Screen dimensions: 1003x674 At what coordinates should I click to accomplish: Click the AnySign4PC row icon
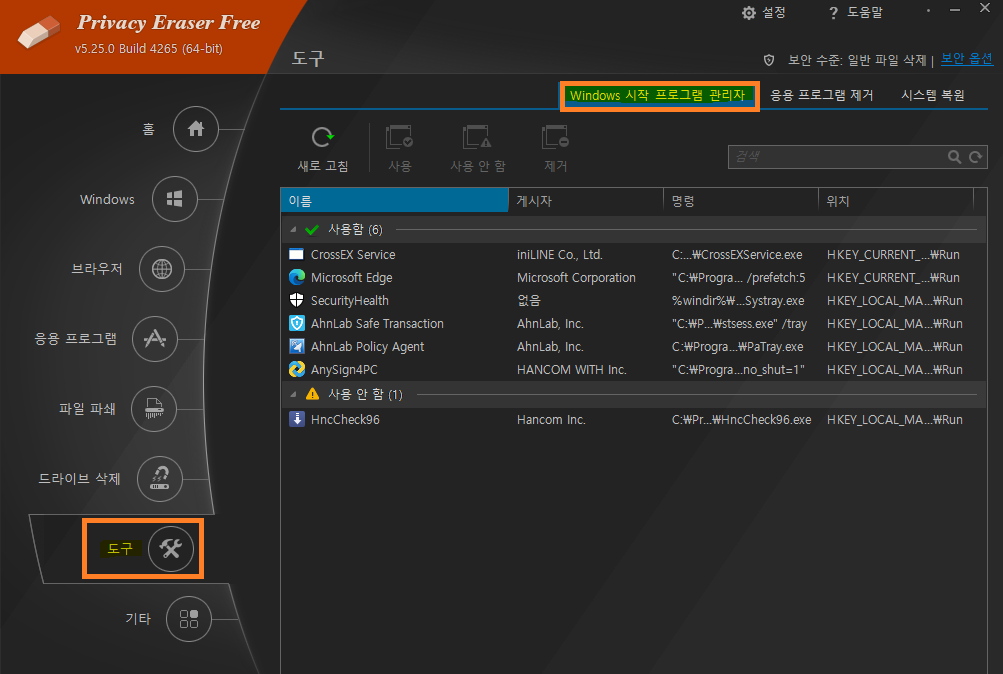pos(297,369)
